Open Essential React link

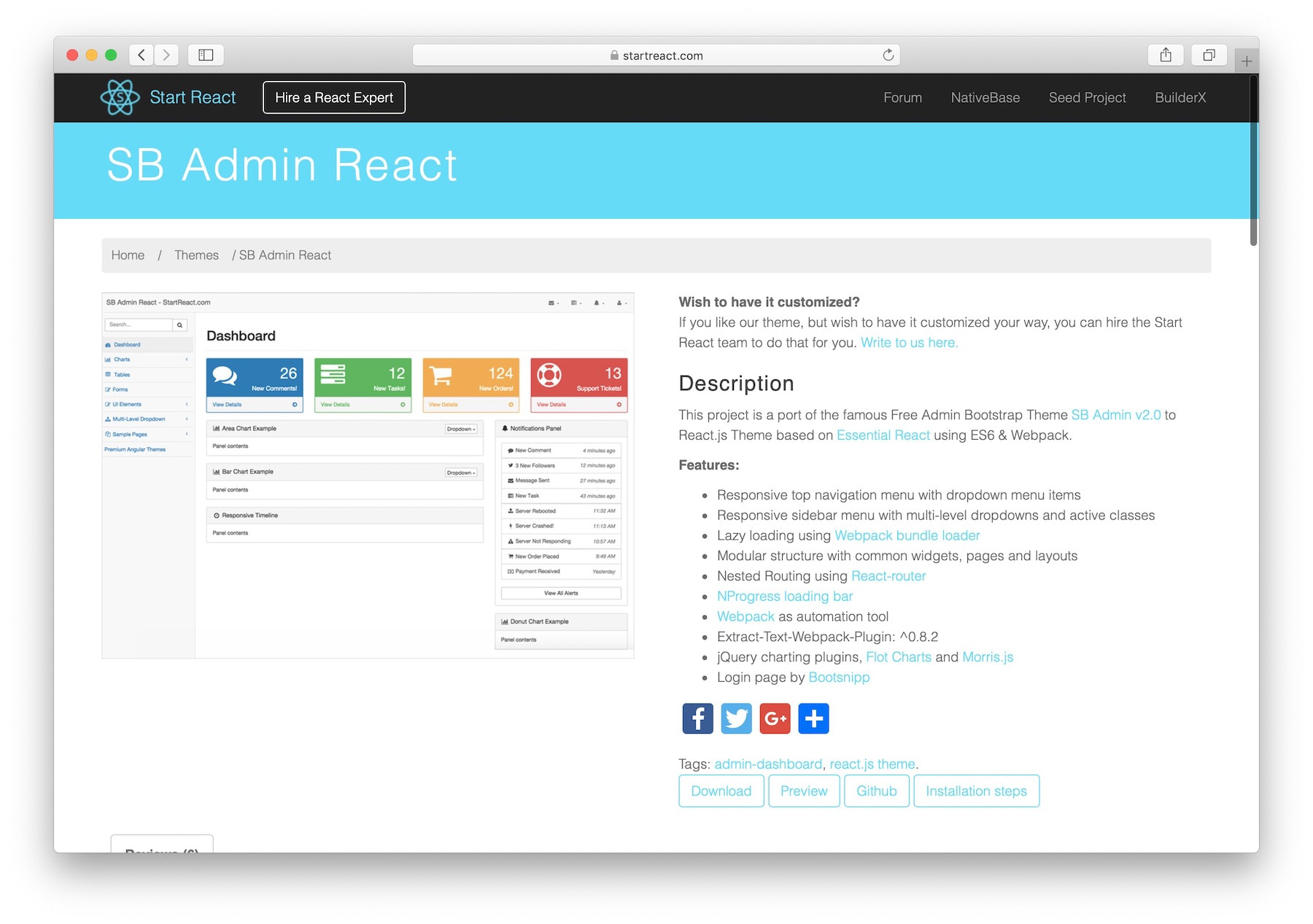[883, 435]
